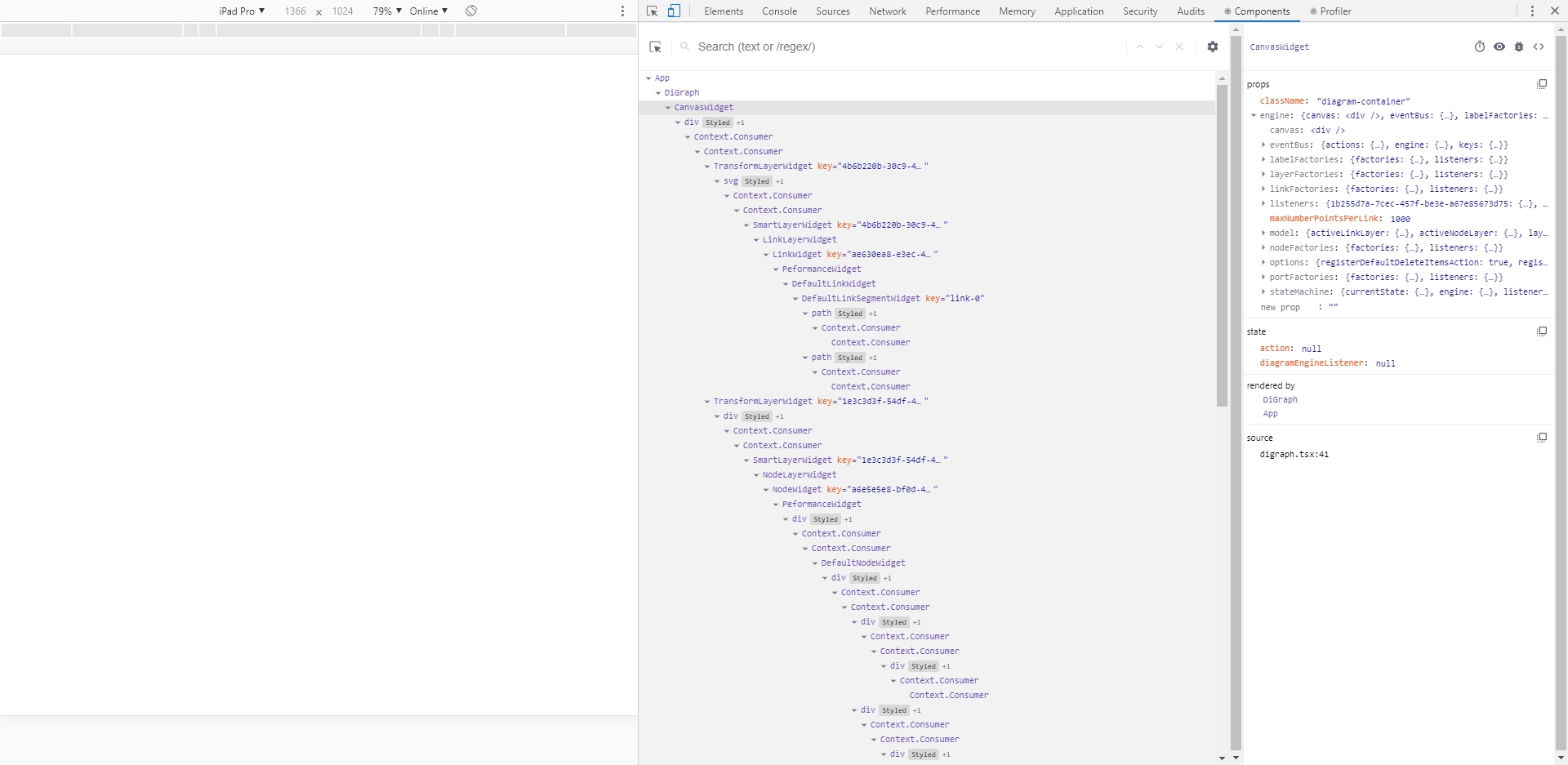Screen dimensions: 1568x765
Task: Select DefaultLinkSegmentWidget key link-0
Action: [x=893, y=299]
